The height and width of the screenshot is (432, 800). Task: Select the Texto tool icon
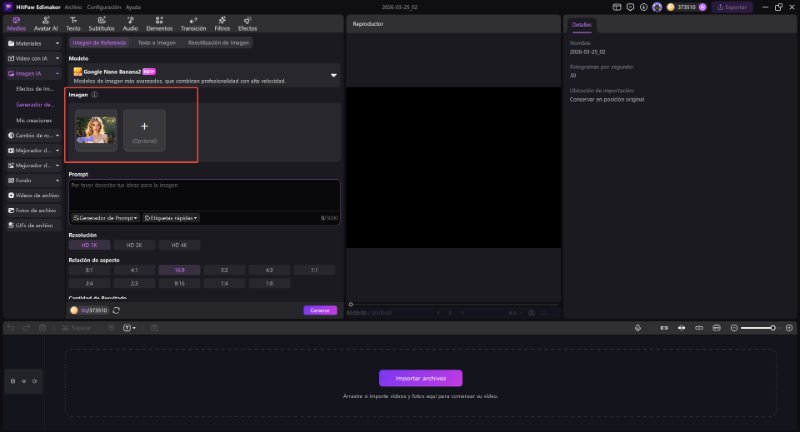click(x=73, y=24)
